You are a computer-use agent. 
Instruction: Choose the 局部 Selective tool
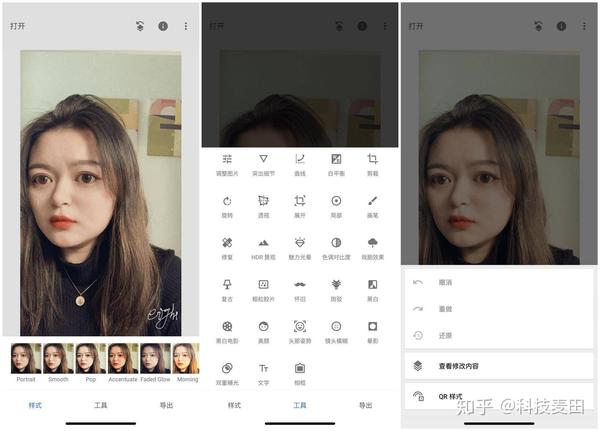click(x=336, y=207)
